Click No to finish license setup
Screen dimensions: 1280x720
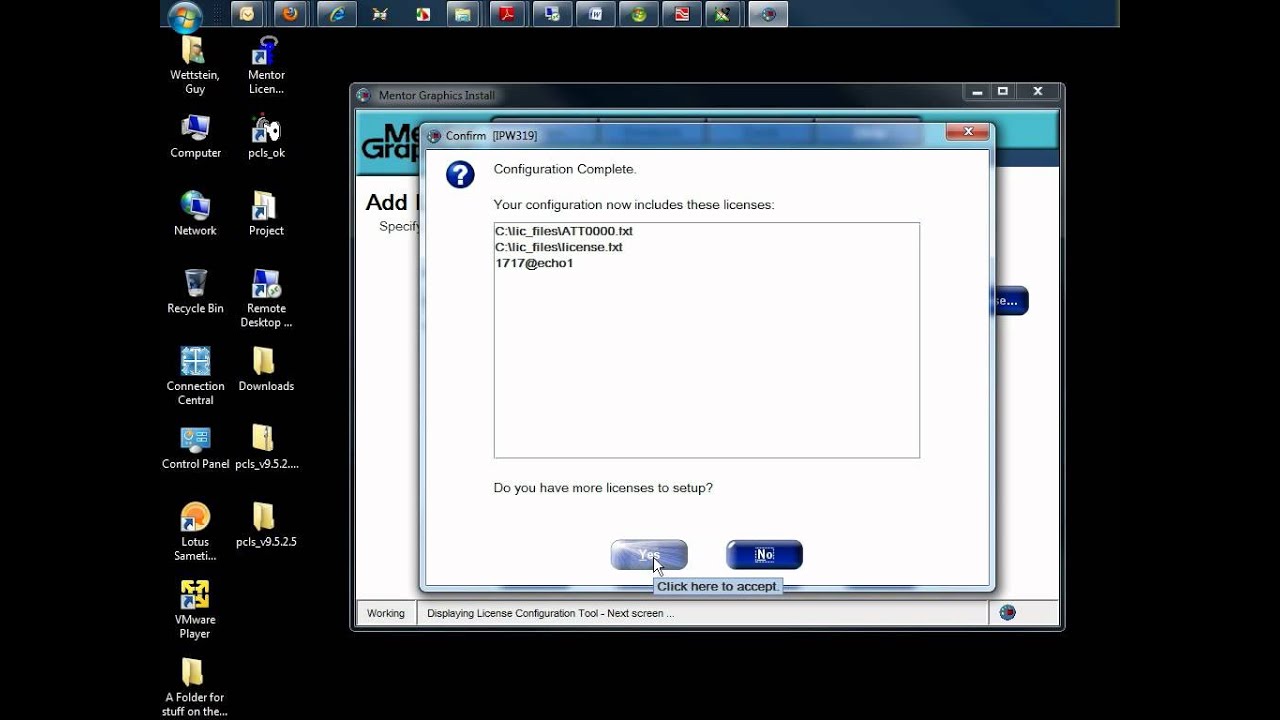pos(764,555)
